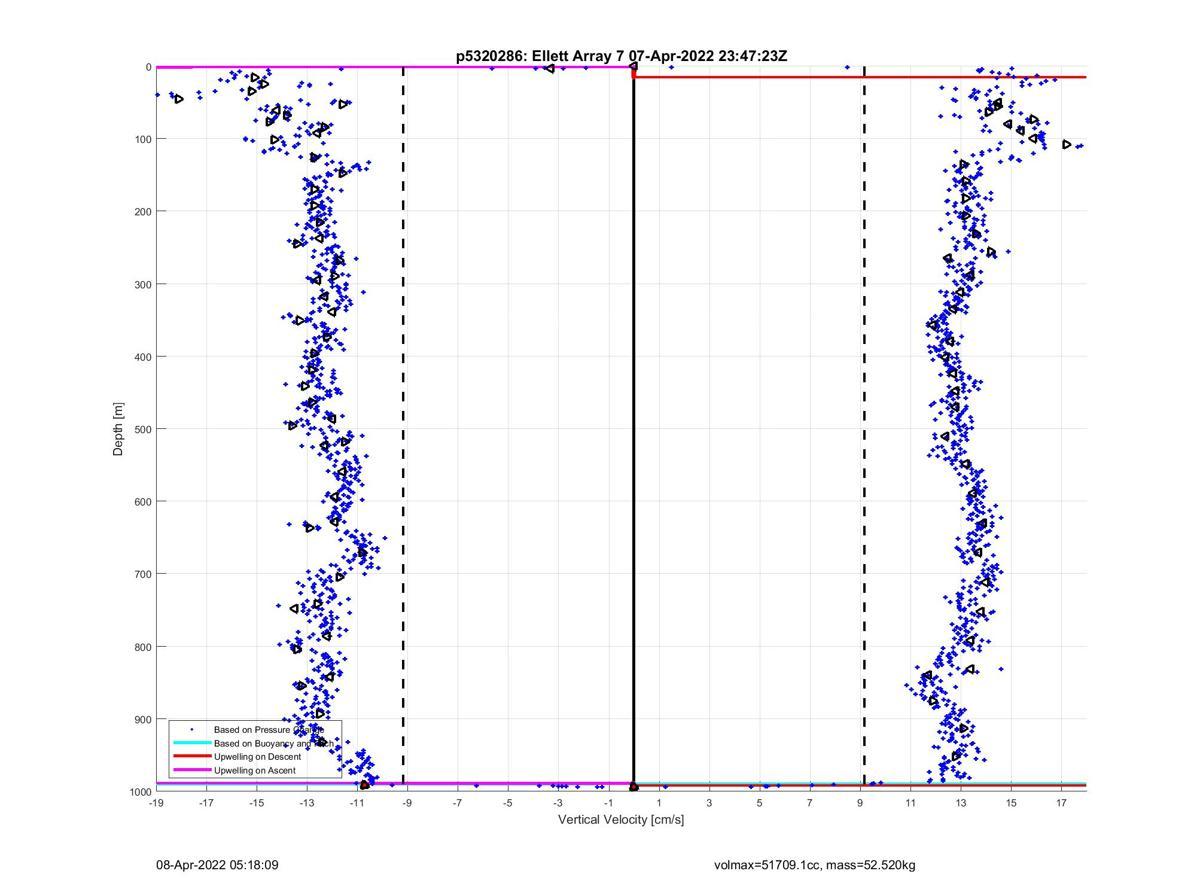The image size is (1200, 889).
Task: Click the positive '11' x-axis tick label
Action: 910,802
